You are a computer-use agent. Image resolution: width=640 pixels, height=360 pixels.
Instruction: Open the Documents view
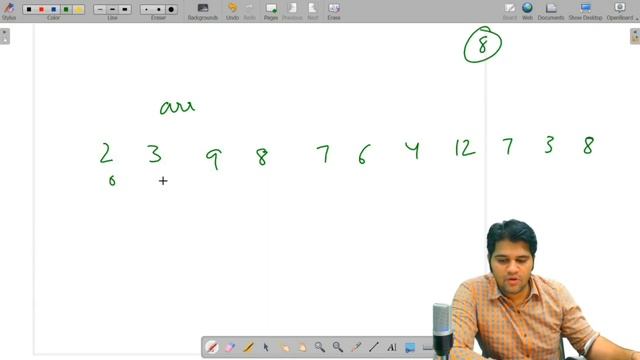(551, 11)
